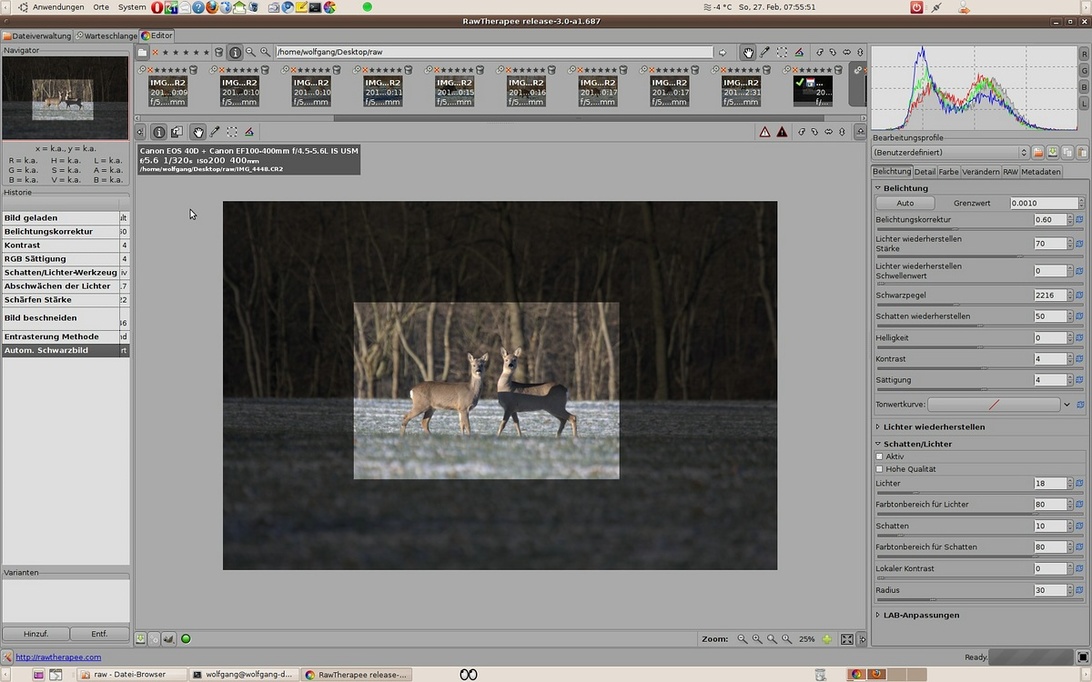
Task: Pick the white balance eyedropper in editor toolbar
Action: click(215, 132)
